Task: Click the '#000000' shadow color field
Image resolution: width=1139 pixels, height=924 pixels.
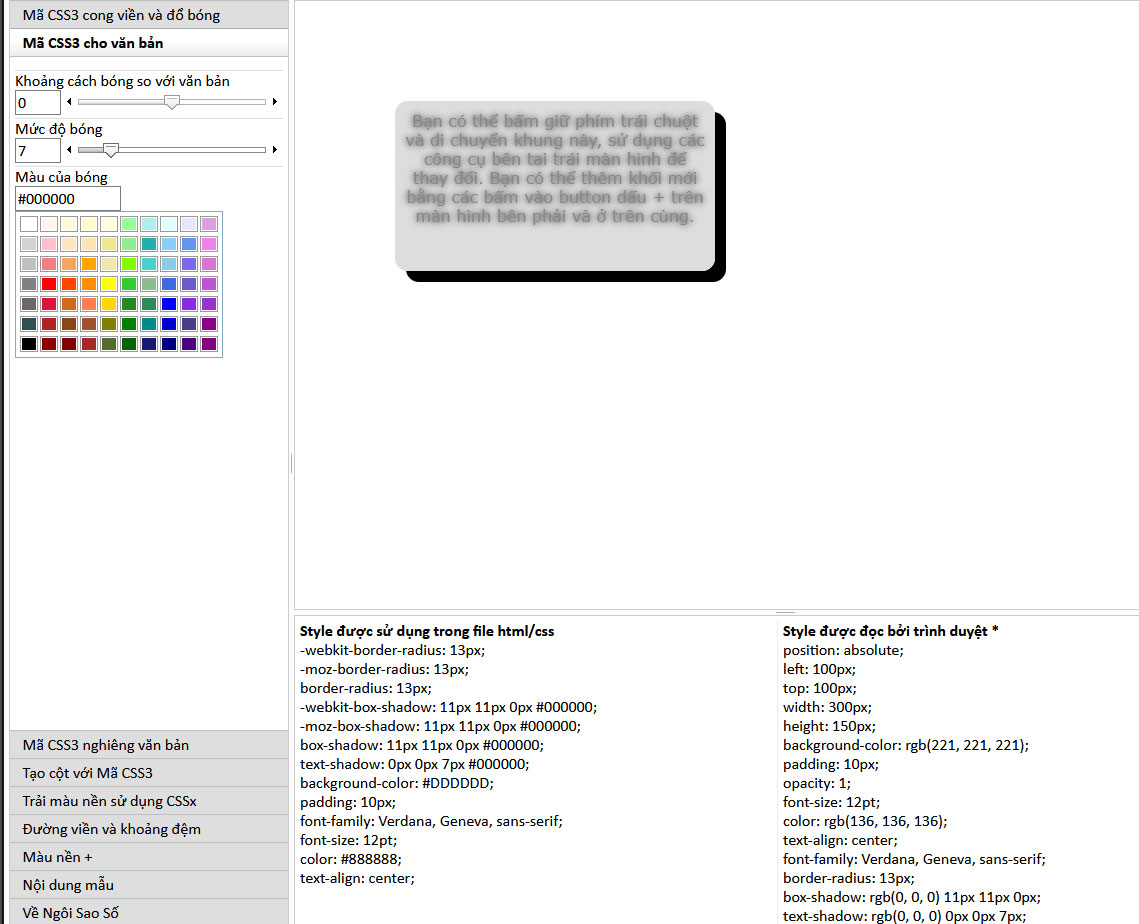Action: click(68, 199)
